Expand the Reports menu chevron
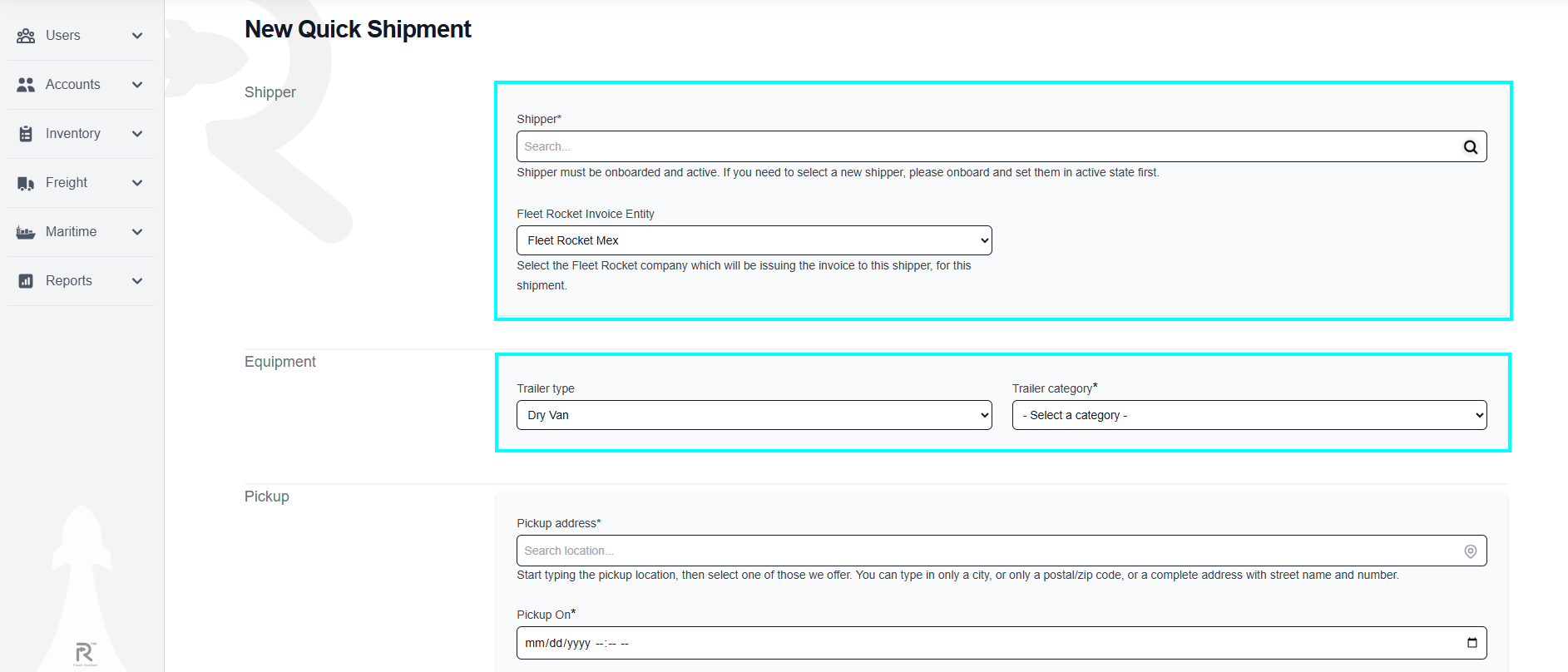 pyautogui.click(x=137, y=281)
